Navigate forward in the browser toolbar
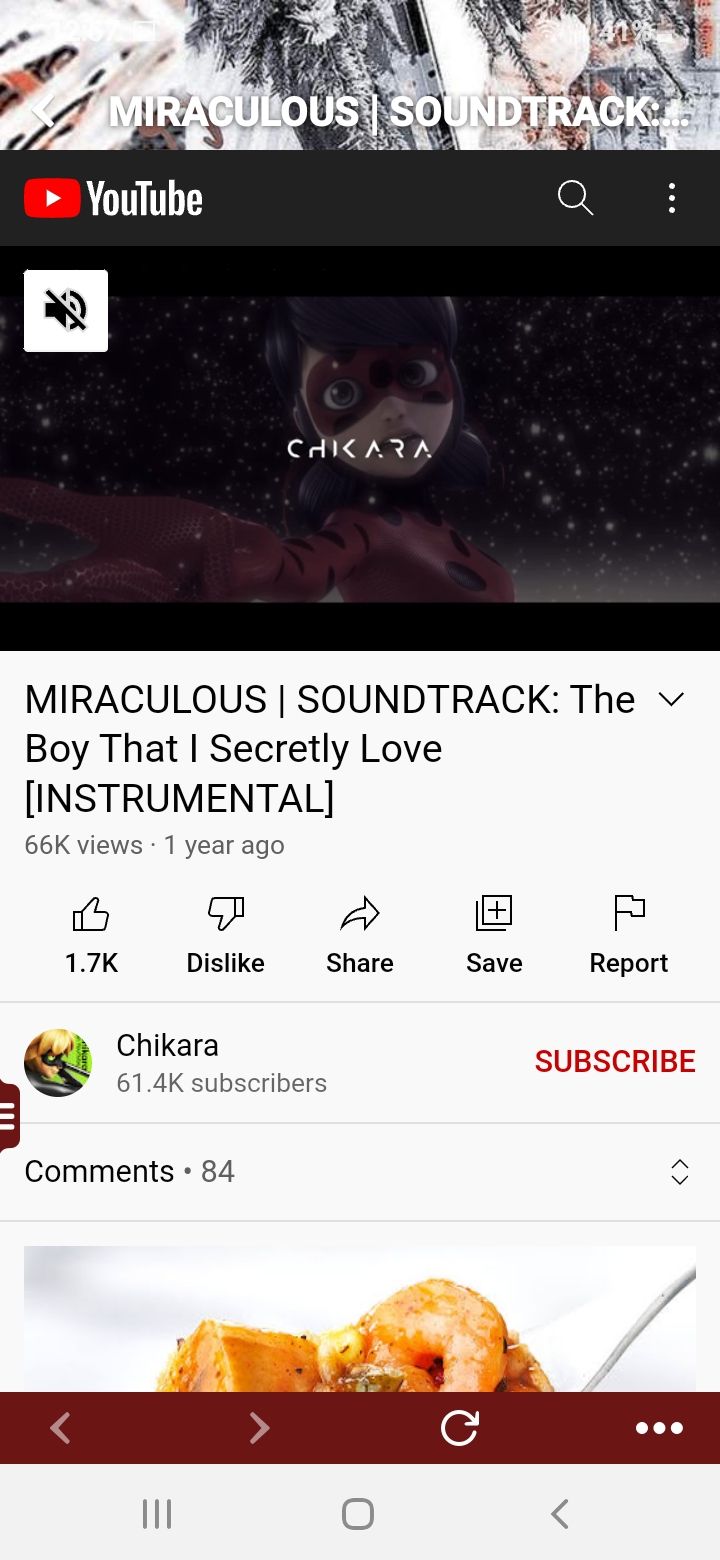The width and height of the screenshot is (720, 1560). [259, 1428]
